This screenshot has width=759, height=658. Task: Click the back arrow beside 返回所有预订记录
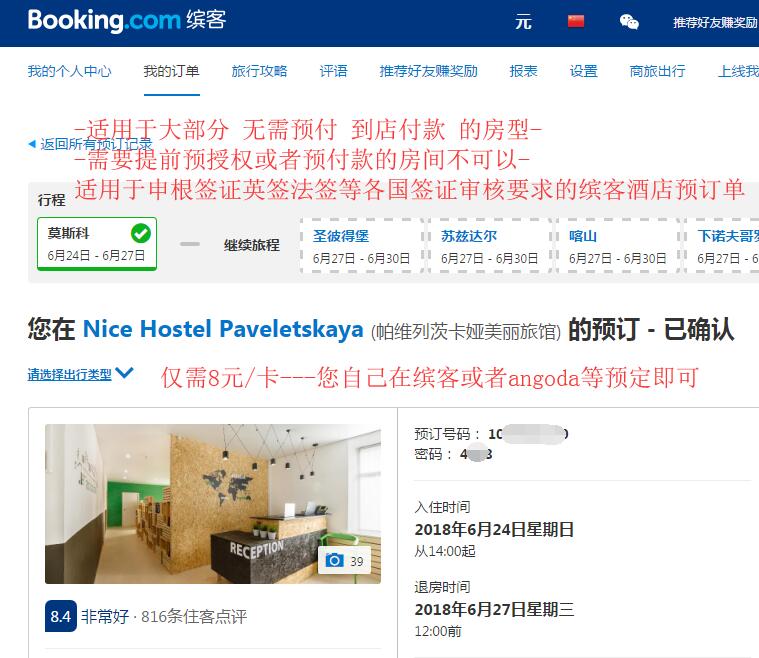pos(32,144)
